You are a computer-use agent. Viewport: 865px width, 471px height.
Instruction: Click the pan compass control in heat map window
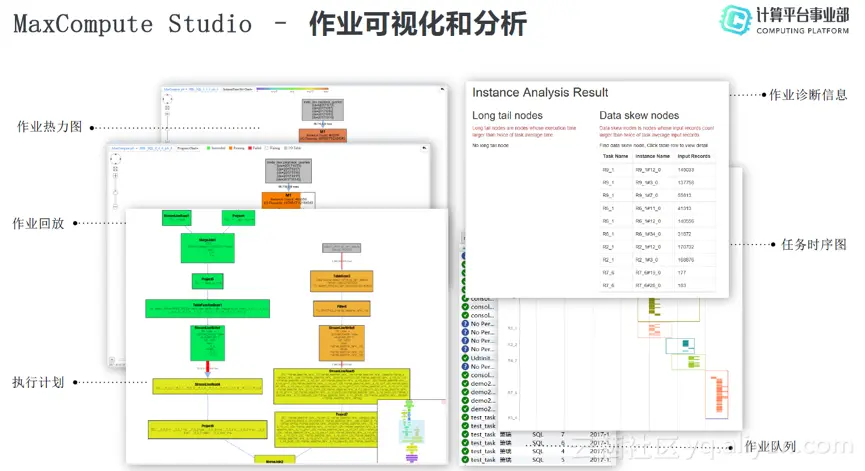point(167,99)
